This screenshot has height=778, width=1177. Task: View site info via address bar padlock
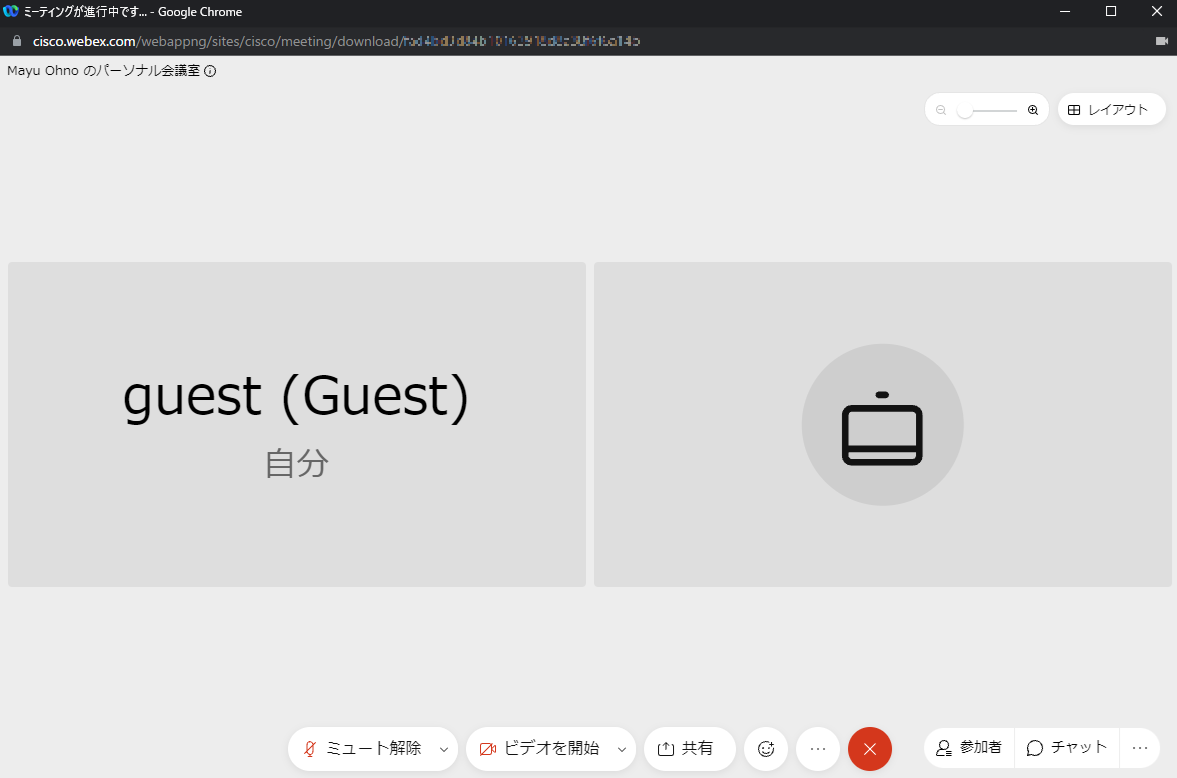(x=16, y=41)
